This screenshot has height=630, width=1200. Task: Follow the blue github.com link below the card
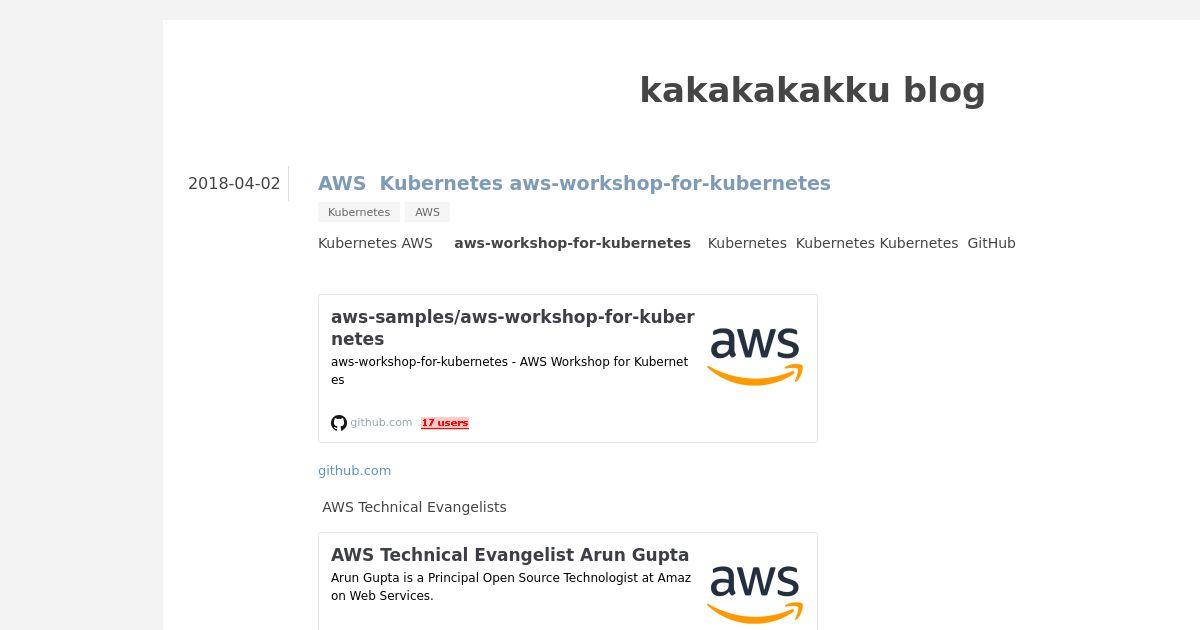click(355, 471)
